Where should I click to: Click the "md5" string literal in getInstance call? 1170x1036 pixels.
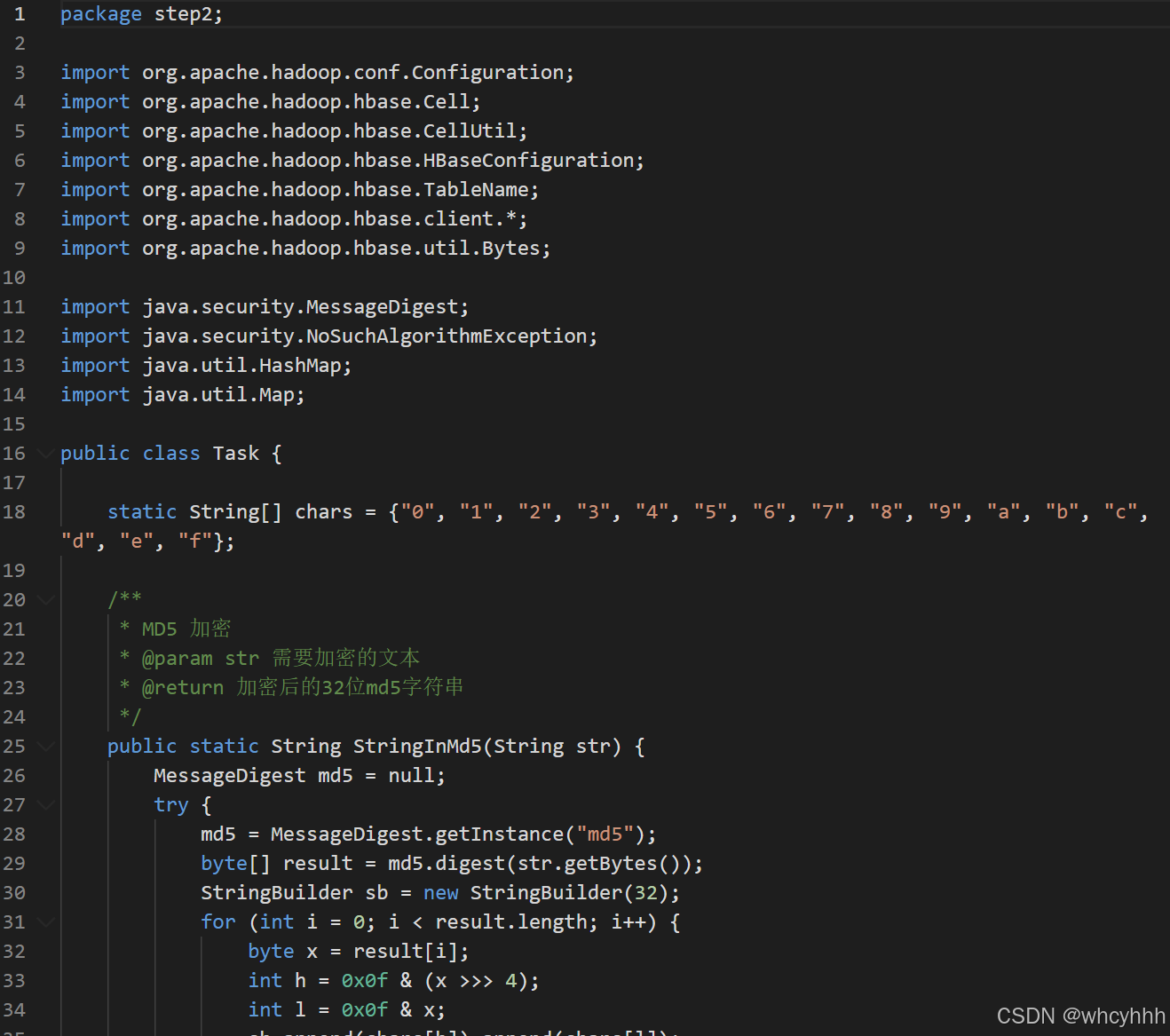pos(605,834)
